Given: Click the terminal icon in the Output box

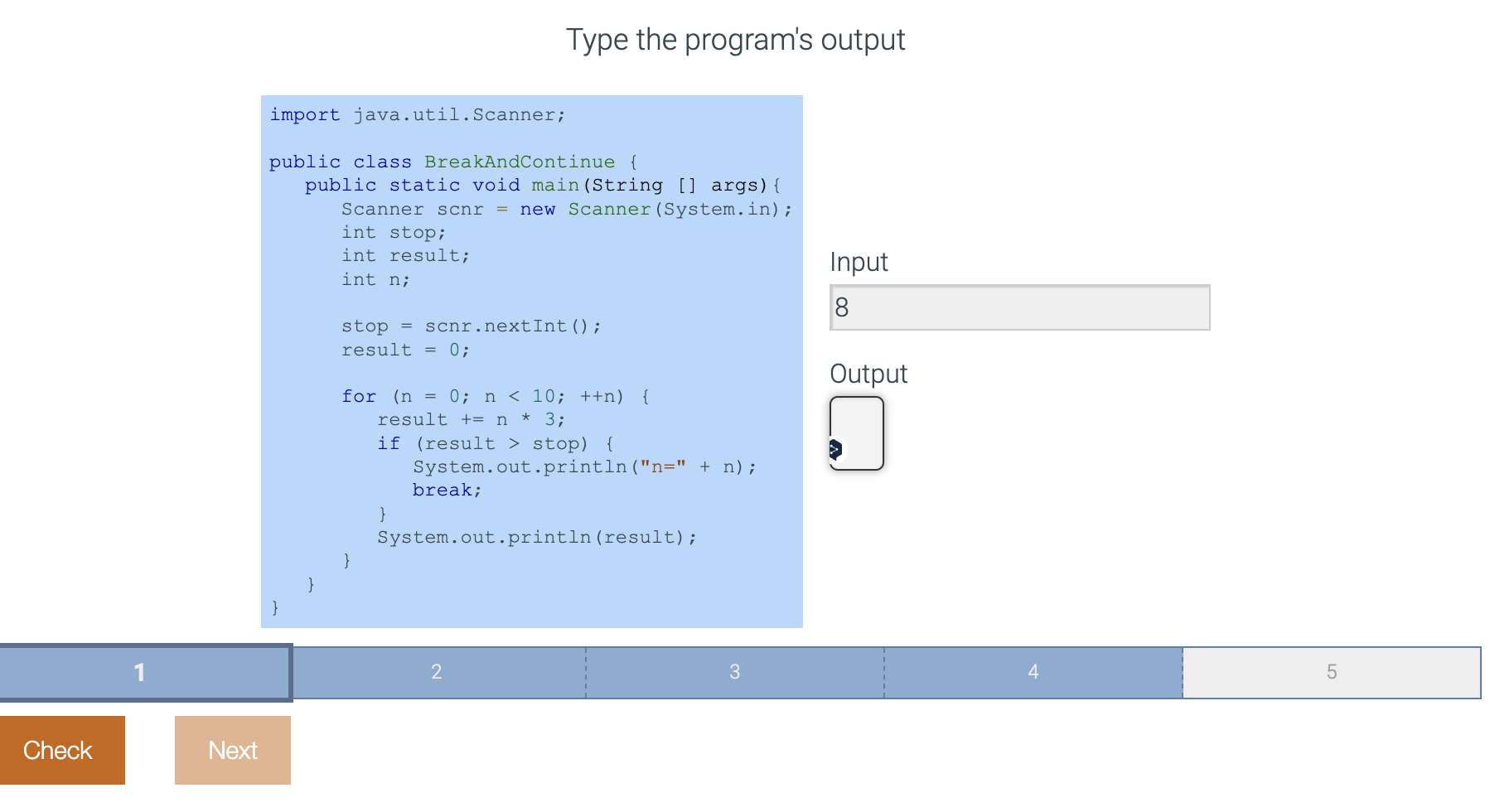Looking at the screenshot, I should [x=834, y=448].
